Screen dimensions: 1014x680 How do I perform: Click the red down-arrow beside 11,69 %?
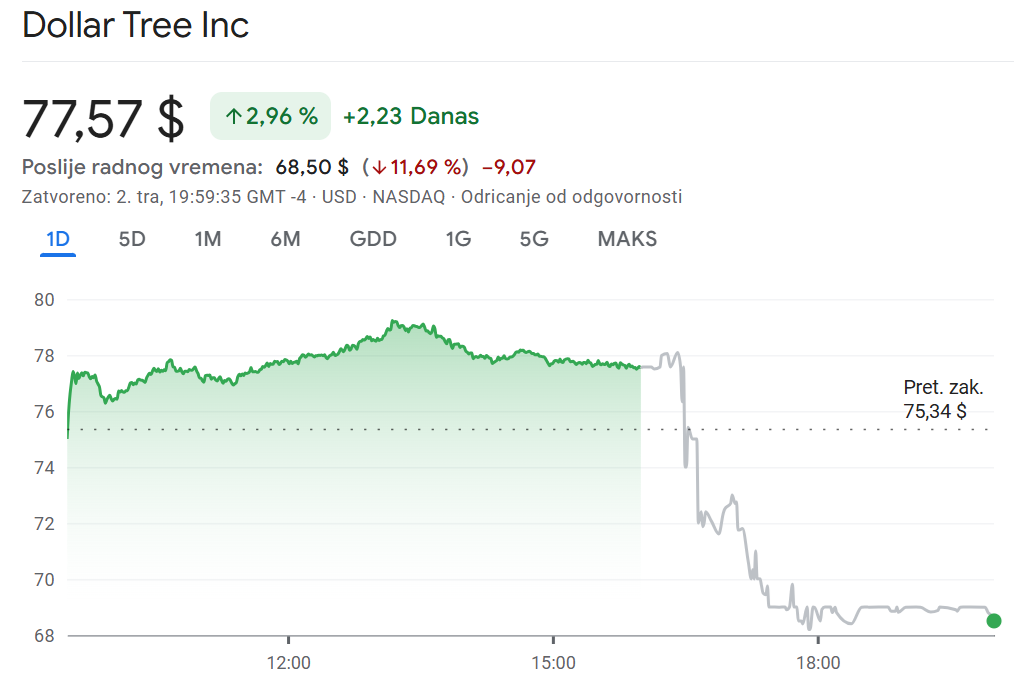point(379,166)
